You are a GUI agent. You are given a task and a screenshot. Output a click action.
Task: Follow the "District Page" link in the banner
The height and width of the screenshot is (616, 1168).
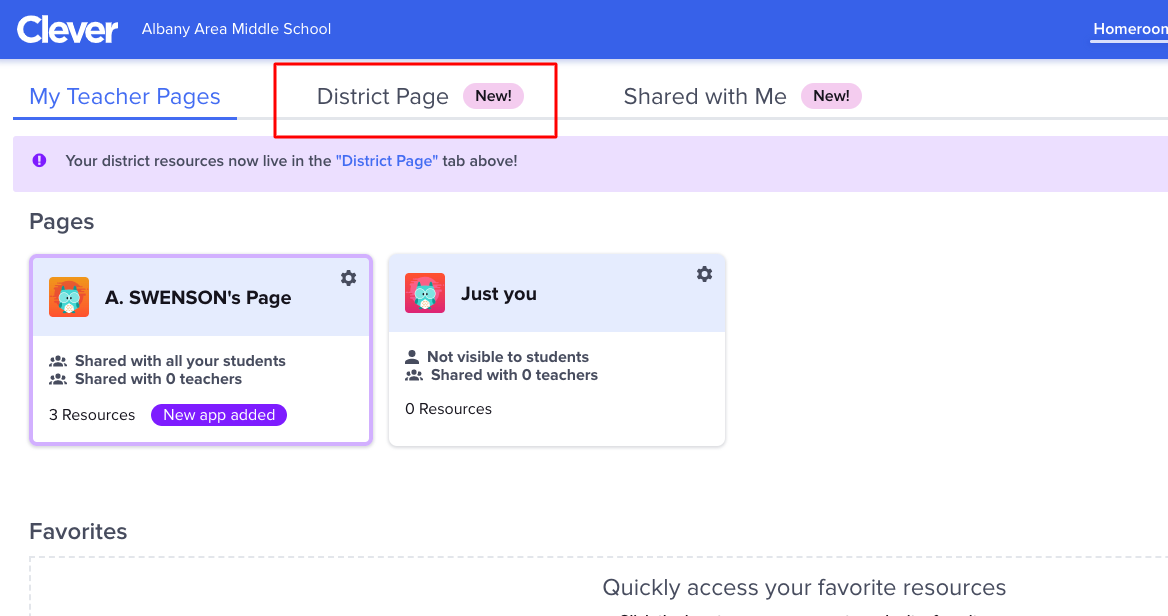click(387, 161)
